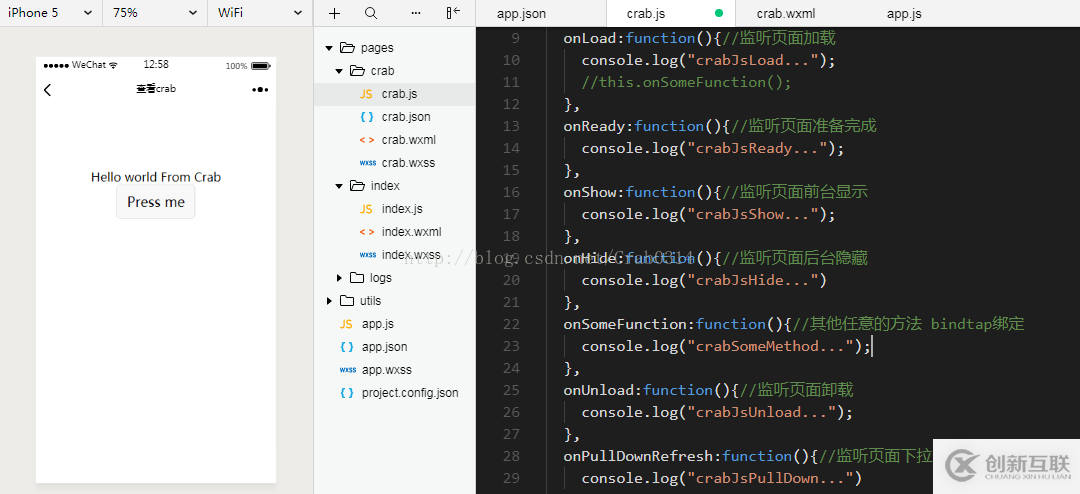Tap the back arrow in the simulator
Screen dimensions: 1080x494
(47, 90)
